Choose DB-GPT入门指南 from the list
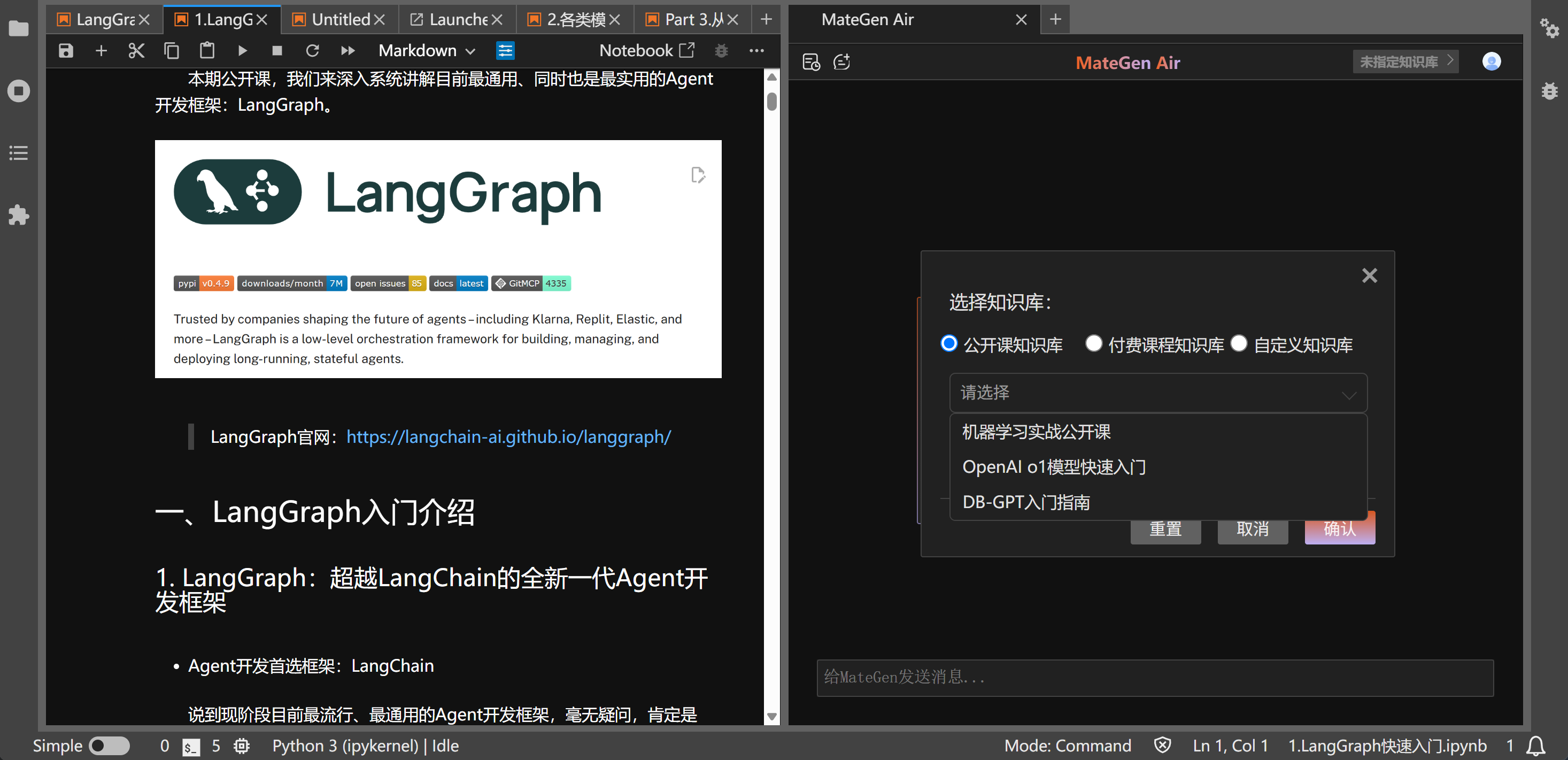Image resolution: width=1568 pixels, height=760 pixels. tap(1158, 502)
